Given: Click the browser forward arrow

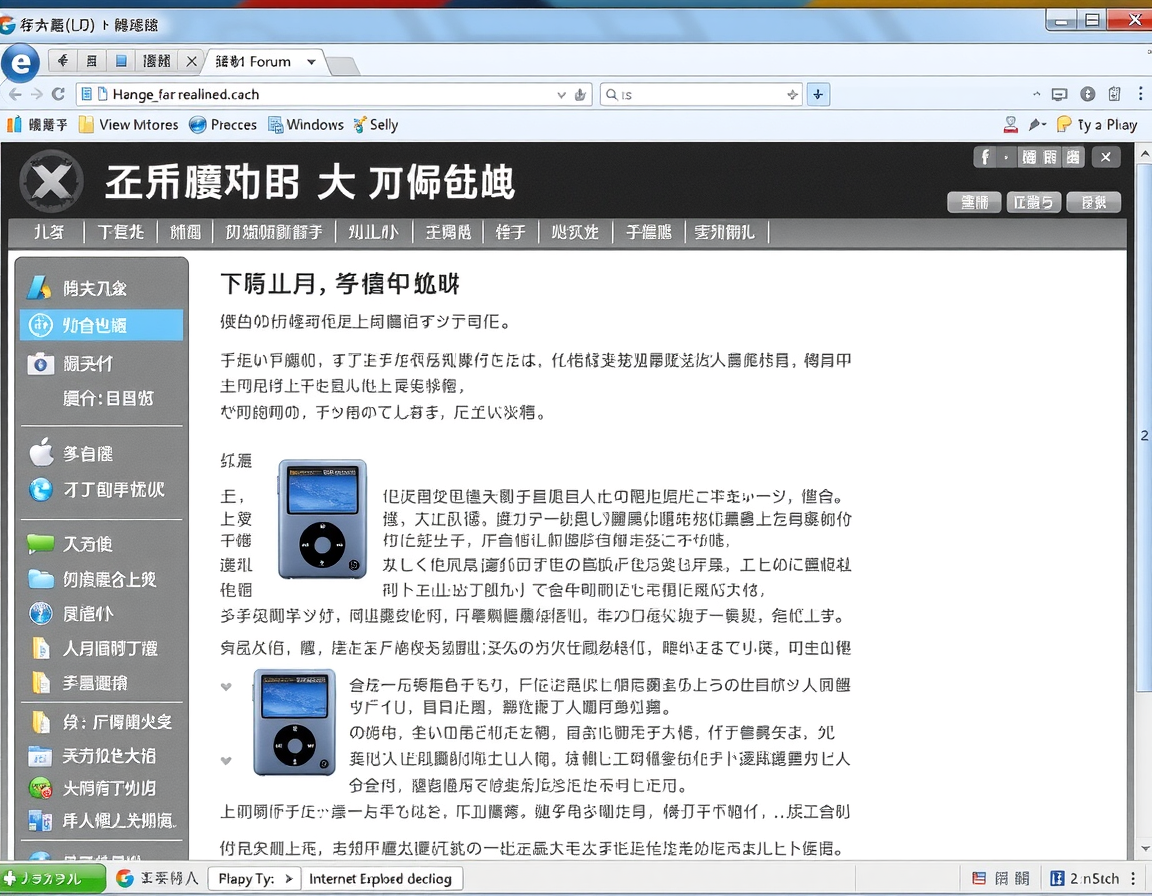Looking at the screenshot, I should [37, 94].
